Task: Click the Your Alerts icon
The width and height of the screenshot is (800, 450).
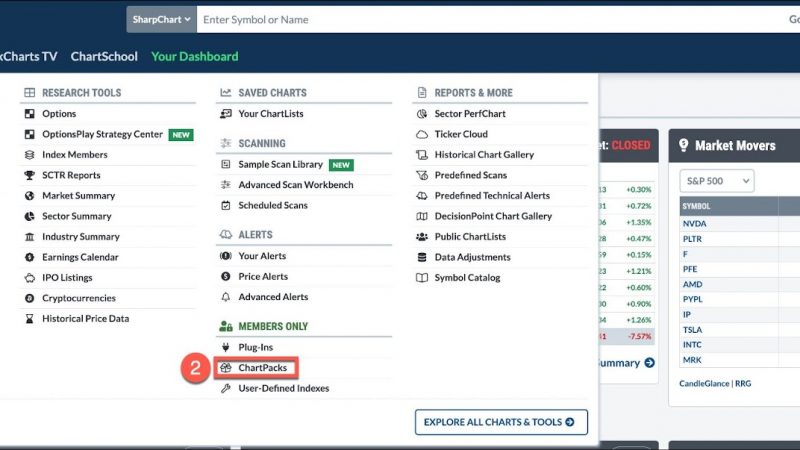Action: (x=226, y=256)
